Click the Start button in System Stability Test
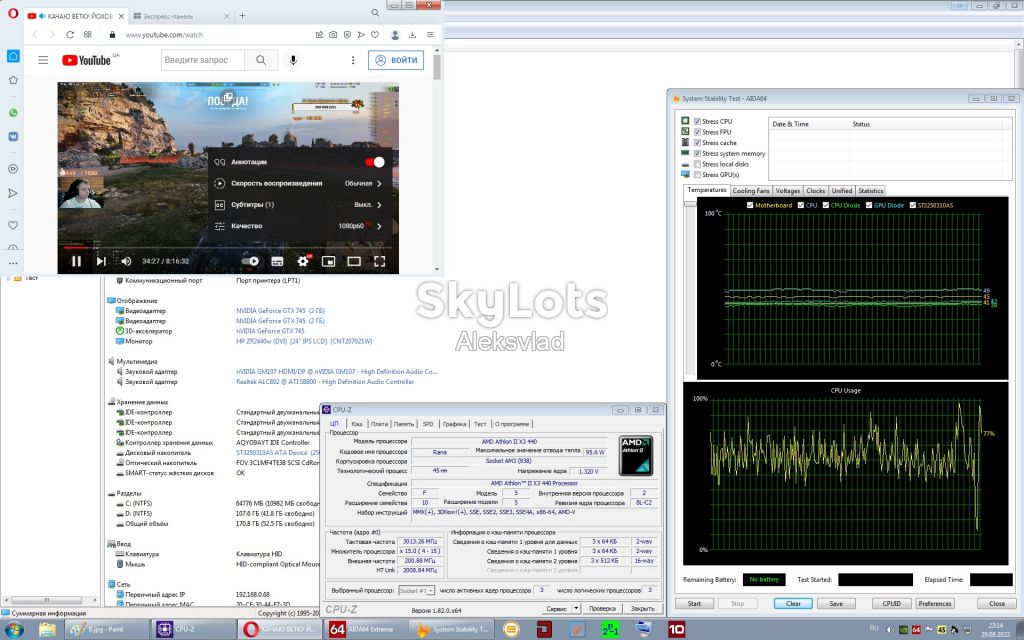The image size is (1024, 640). [x=694, y=603]
